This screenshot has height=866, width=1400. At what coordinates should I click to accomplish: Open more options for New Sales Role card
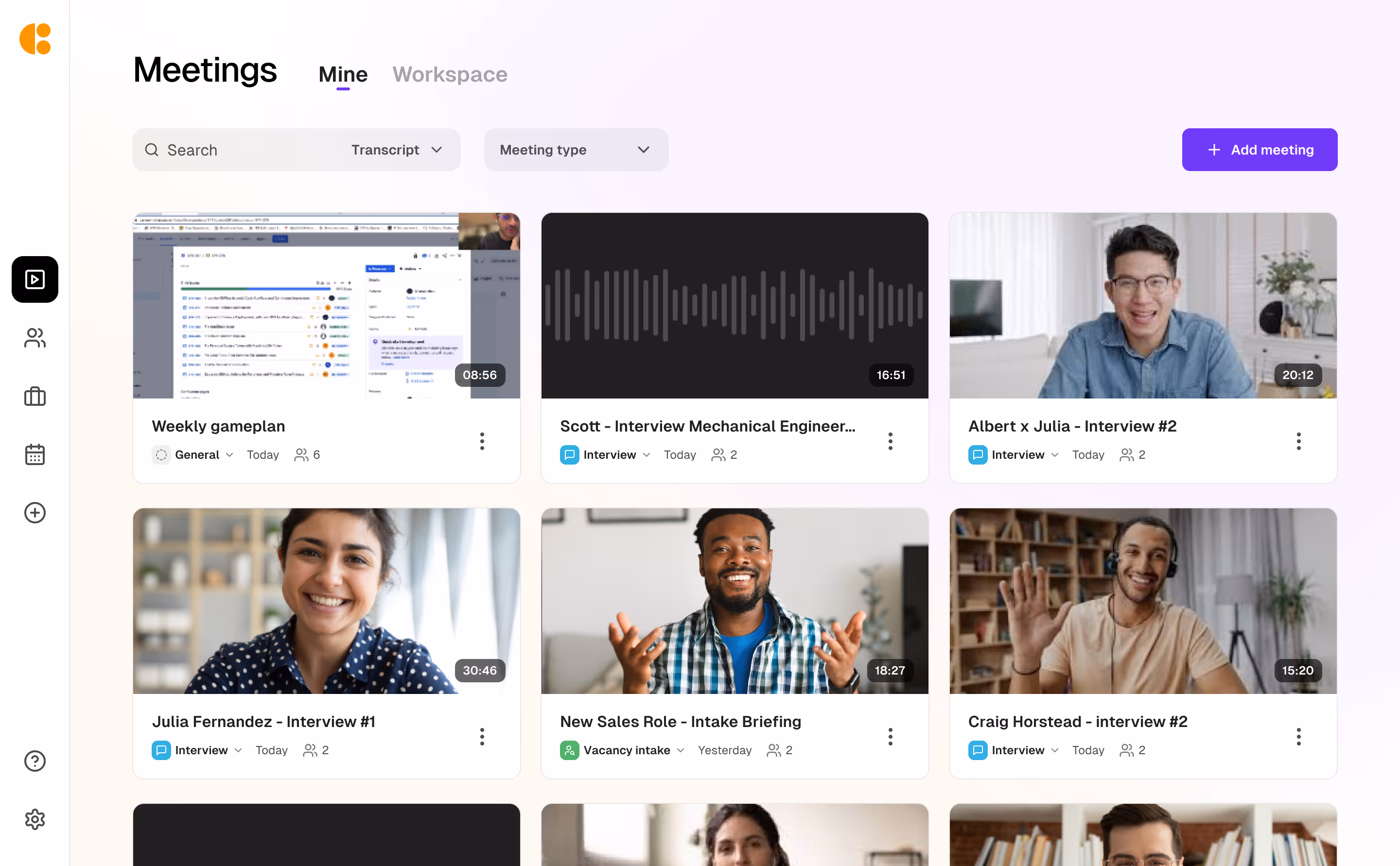pos(891,737)
